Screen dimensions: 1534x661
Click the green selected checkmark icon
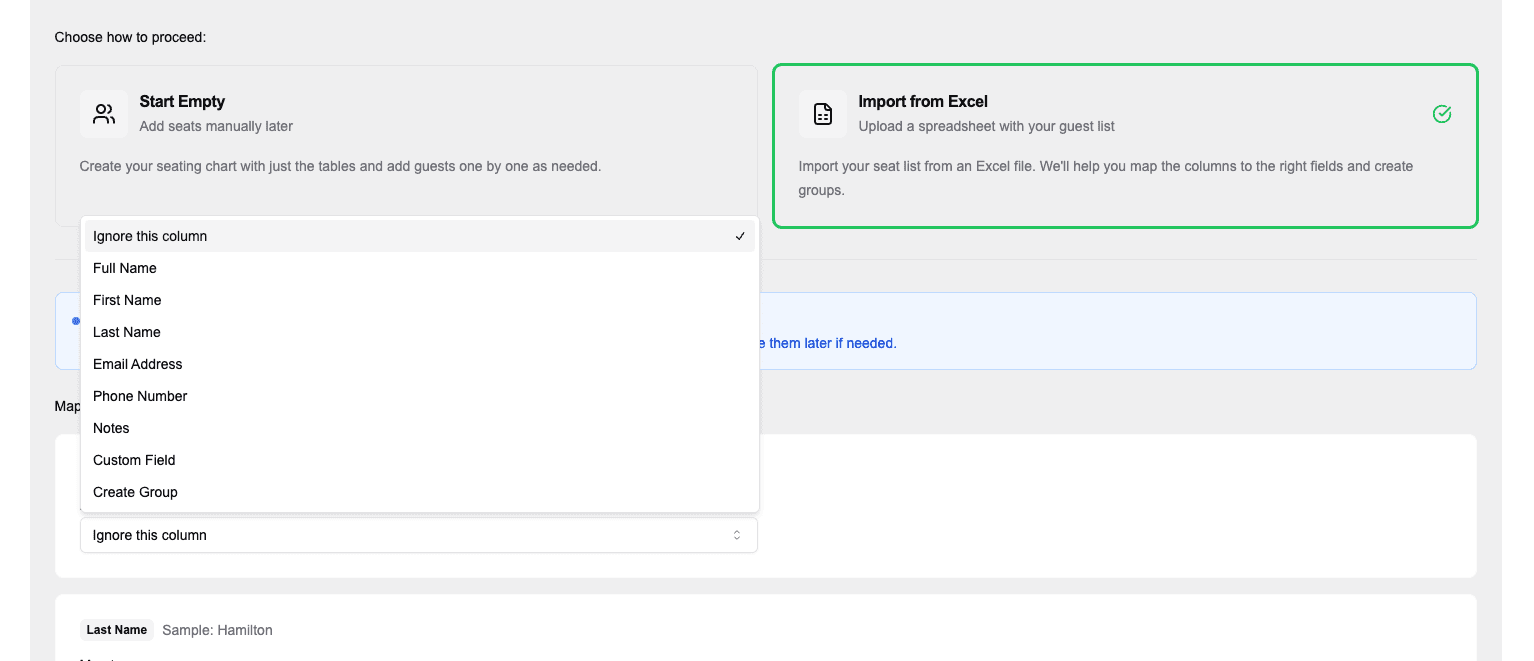1441,114
